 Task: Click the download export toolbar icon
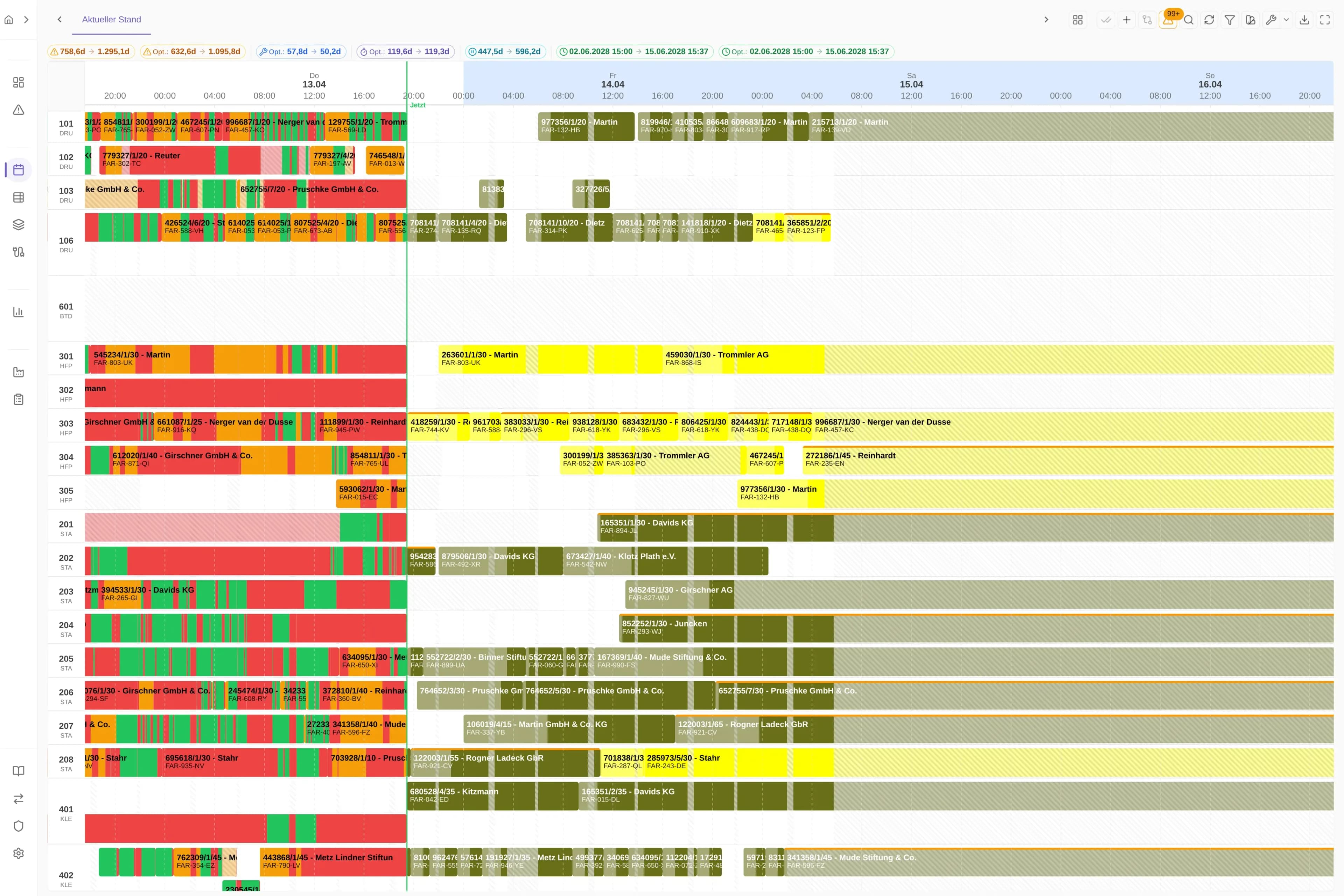[1304, 20]
